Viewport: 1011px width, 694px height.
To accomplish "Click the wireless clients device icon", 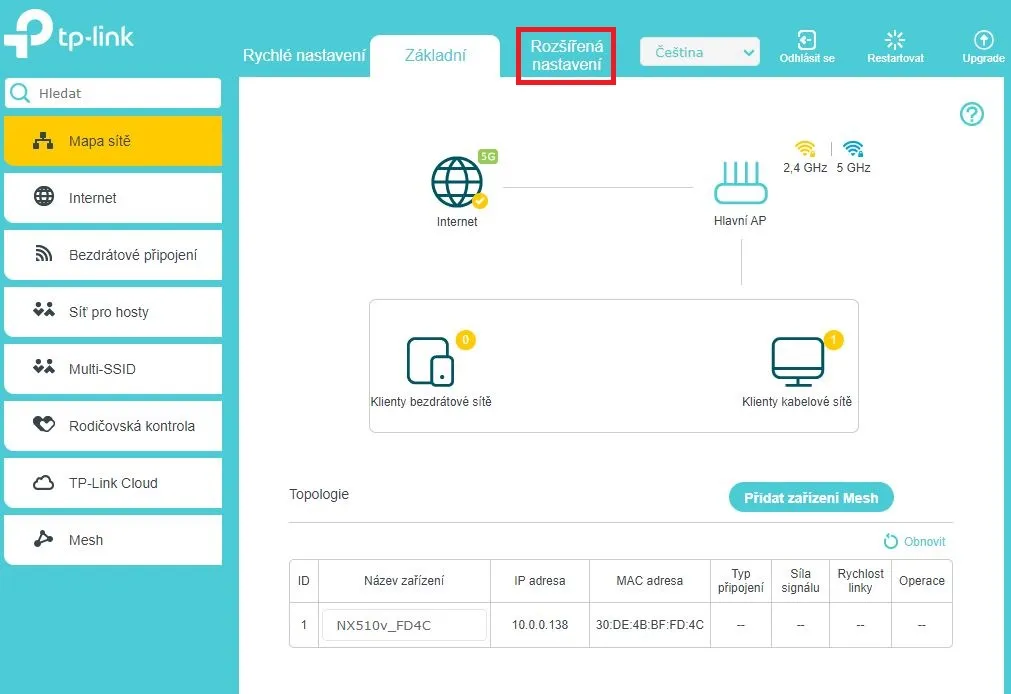I will tap(430, 361).
